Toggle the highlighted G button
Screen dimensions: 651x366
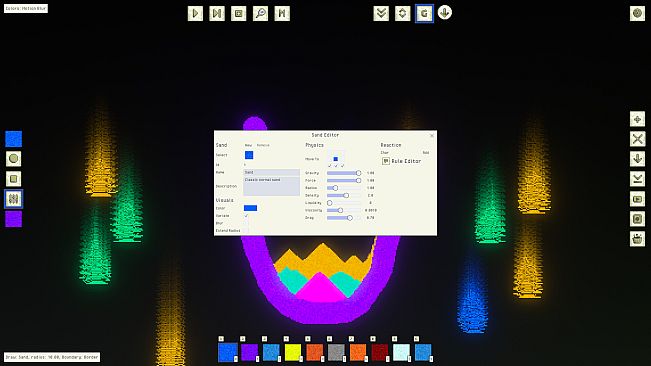(x=424, y=13)
